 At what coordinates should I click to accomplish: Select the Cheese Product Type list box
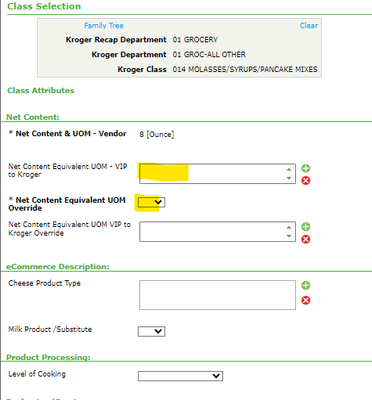[217, 295]
